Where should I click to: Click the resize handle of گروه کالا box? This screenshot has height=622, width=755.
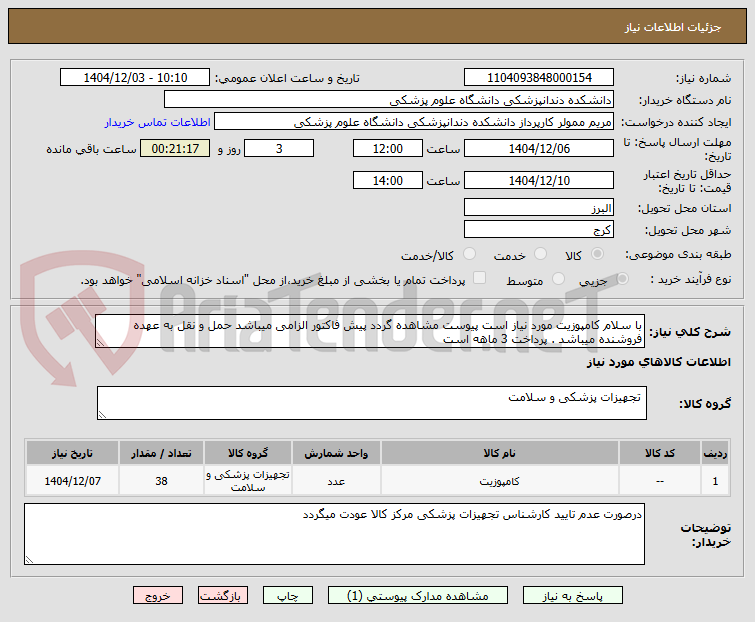pyautogui.click(x=103, y=415)
